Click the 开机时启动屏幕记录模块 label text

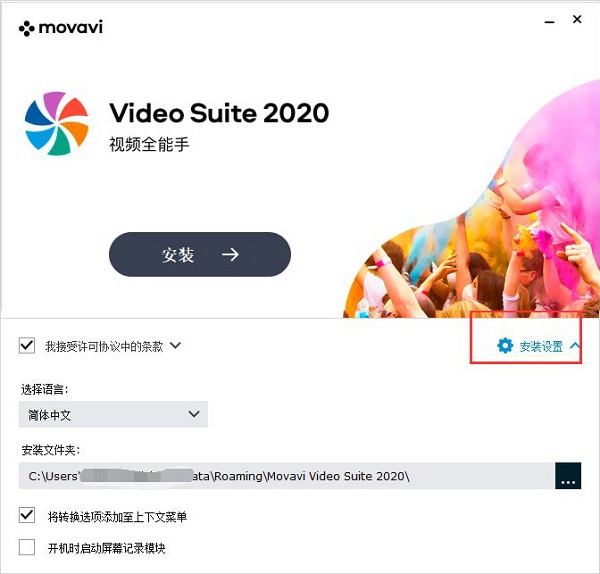107,548
